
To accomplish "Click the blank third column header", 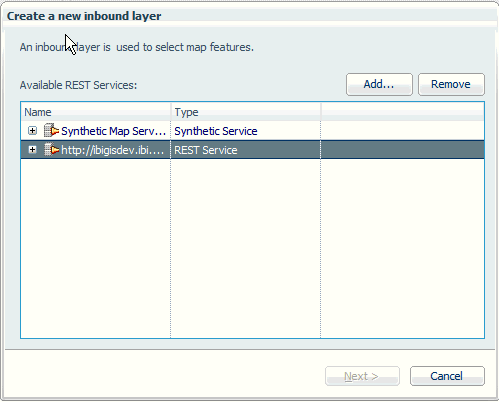I will (x=402, y=112).
